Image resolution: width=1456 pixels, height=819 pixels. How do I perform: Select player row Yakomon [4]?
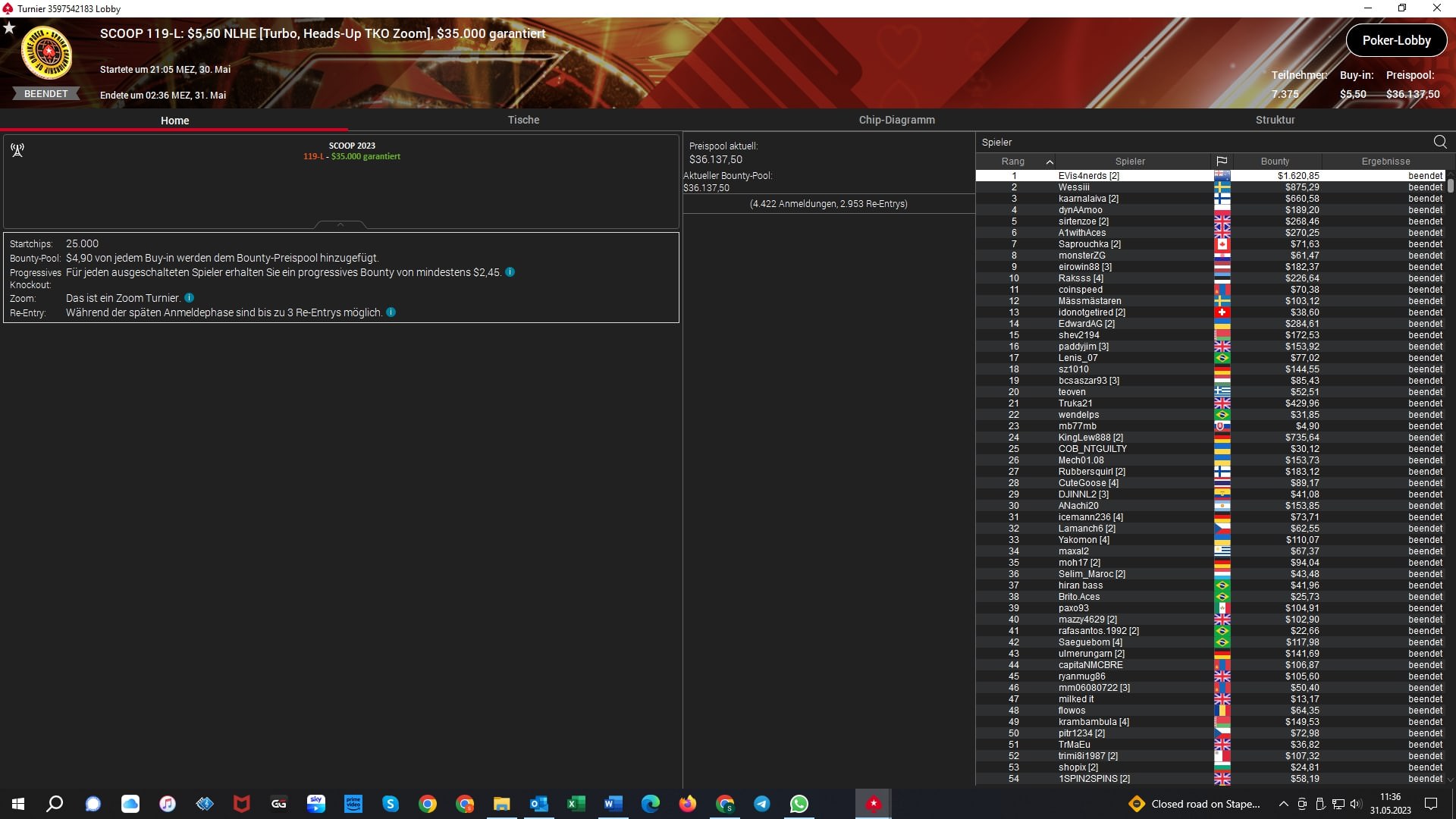click(1210, 540)
